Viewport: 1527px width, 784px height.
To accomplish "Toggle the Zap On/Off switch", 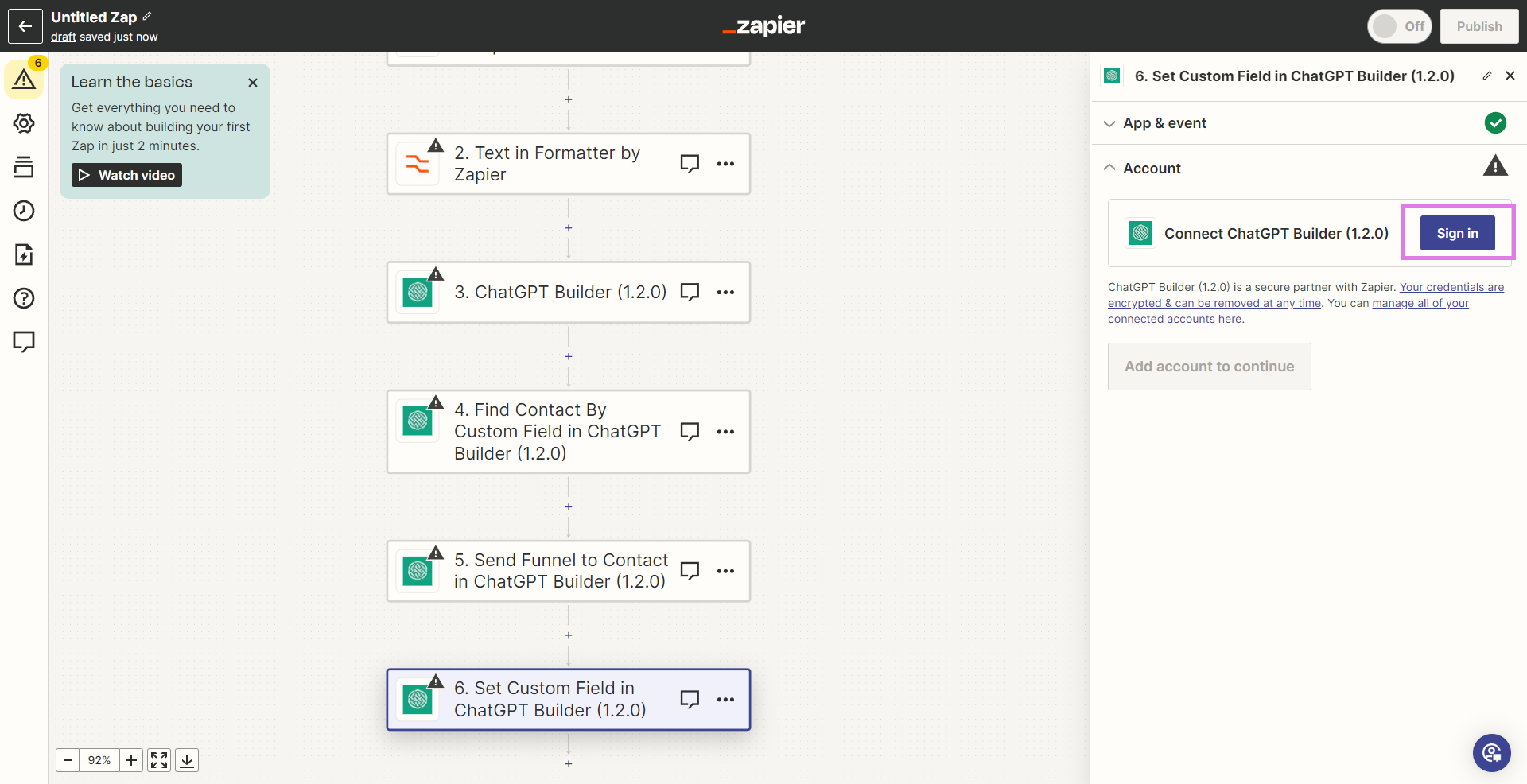I will [x=1399, y=26].
